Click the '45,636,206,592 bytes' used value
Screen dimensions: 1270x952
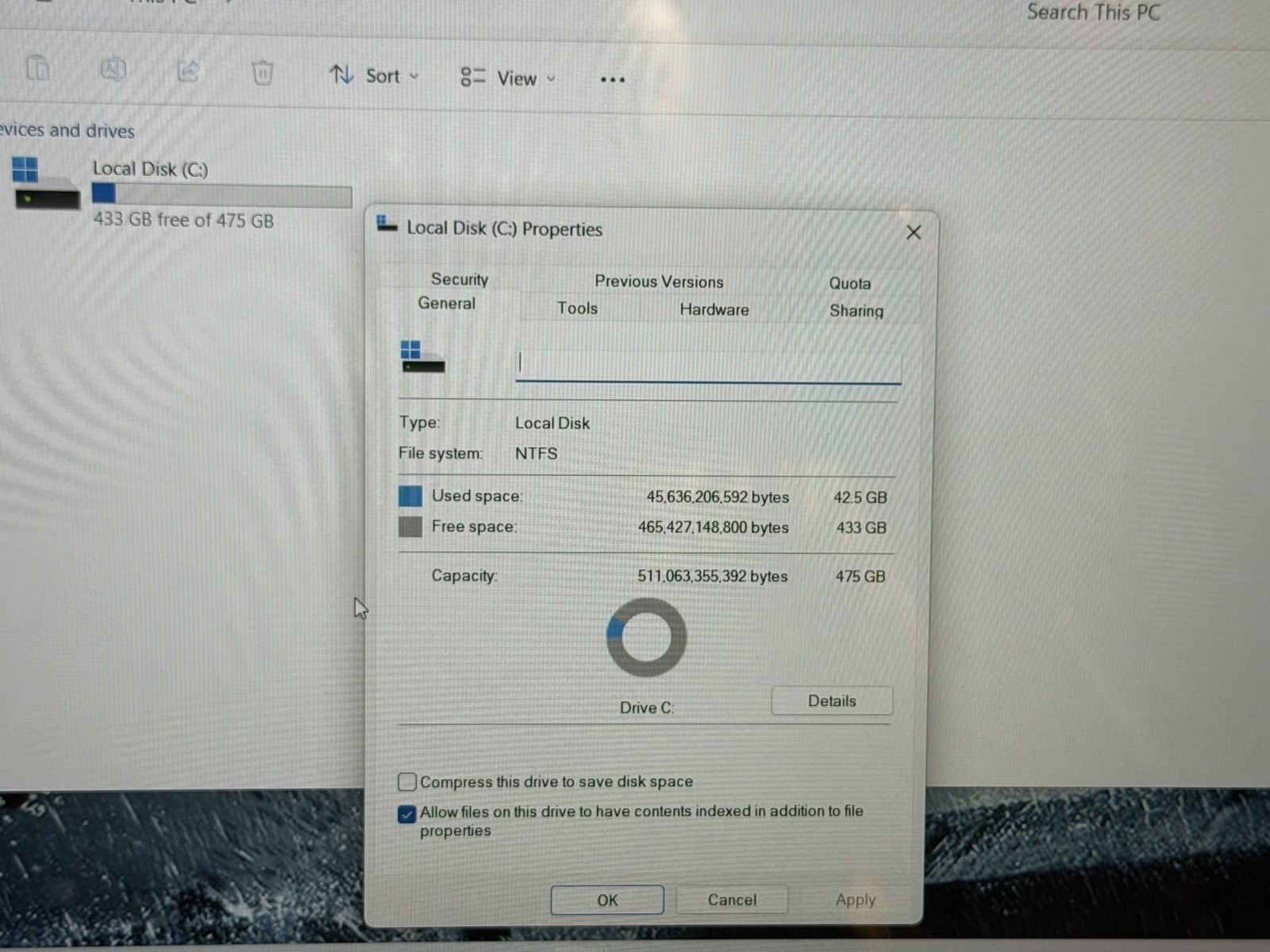(718, 497)
